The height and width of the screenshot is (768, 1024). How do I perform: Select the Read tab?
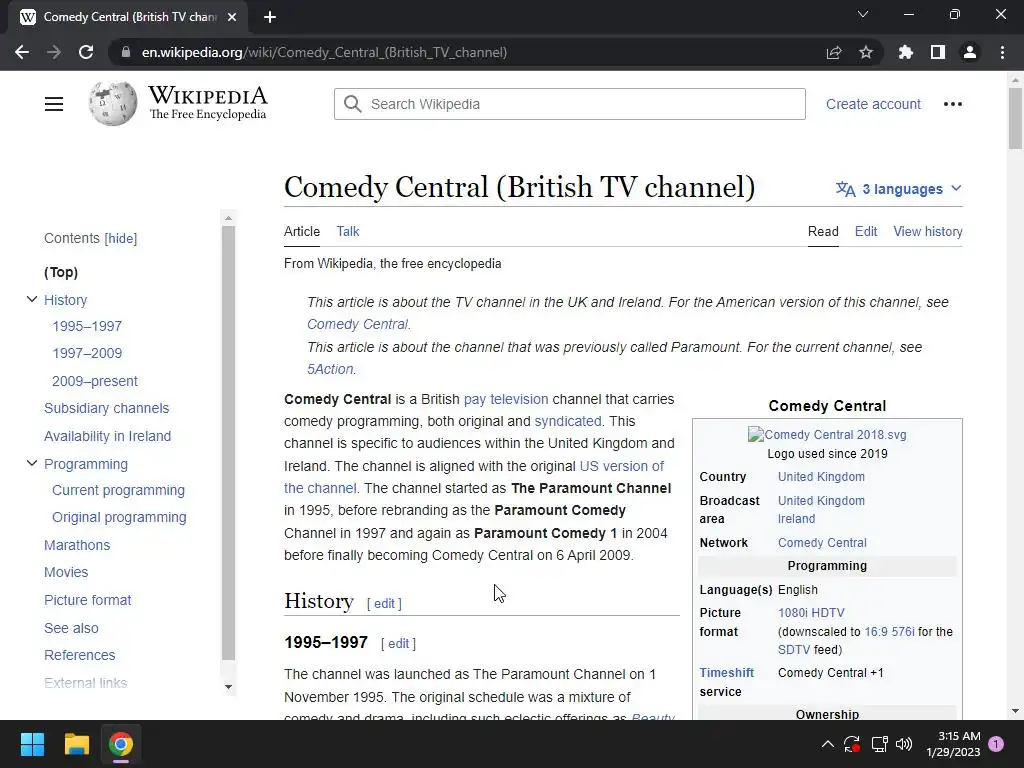click(x=823, y=231)
